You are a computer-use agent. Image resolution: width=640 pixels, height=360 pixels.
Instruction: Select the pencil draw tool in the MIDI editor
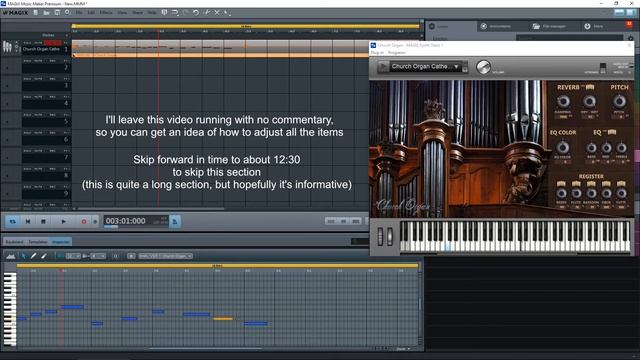tap(33, 256)
